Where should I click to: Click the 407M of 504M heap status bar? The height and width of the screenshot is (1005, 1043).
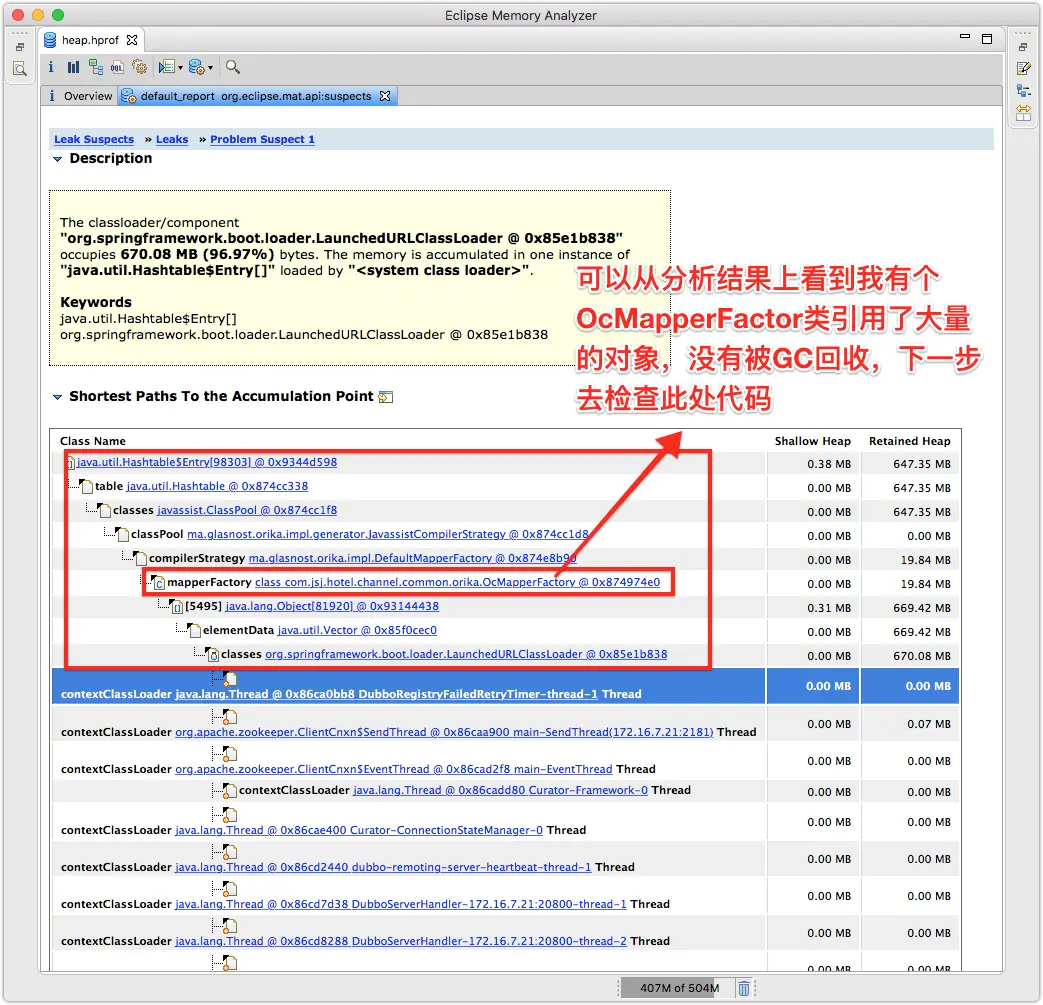679,988
